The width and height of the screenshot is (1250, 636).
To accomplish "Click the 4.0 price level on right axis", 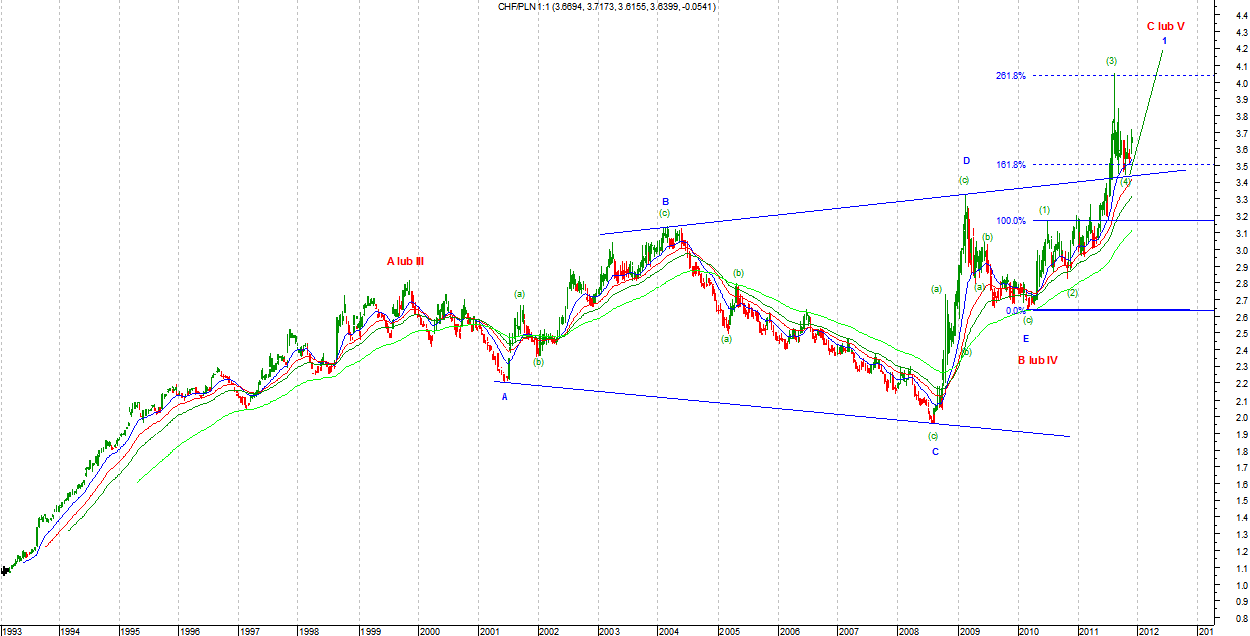I will coord(1239,83).
